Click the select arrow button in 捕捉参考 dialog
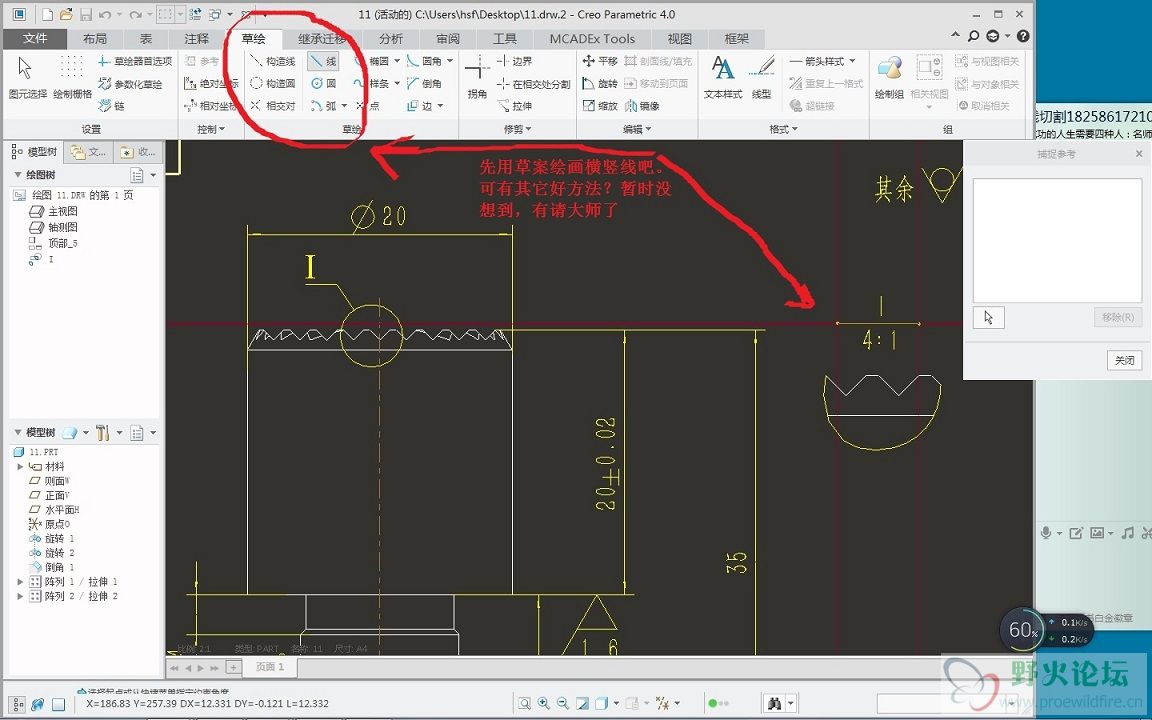This screenshot has width=1152, height=720. click(988, 317)
